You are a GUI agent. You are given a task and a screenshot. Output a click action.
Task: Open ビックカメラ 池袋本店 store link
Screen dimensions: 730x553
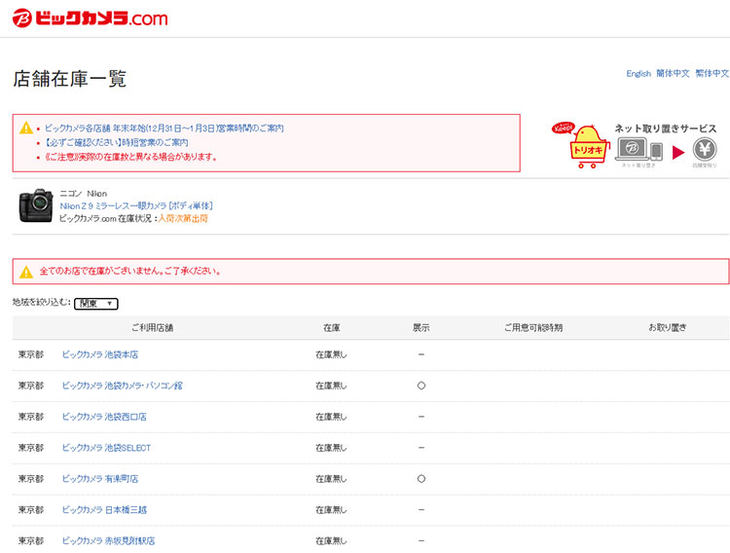[x=100, y=355]
